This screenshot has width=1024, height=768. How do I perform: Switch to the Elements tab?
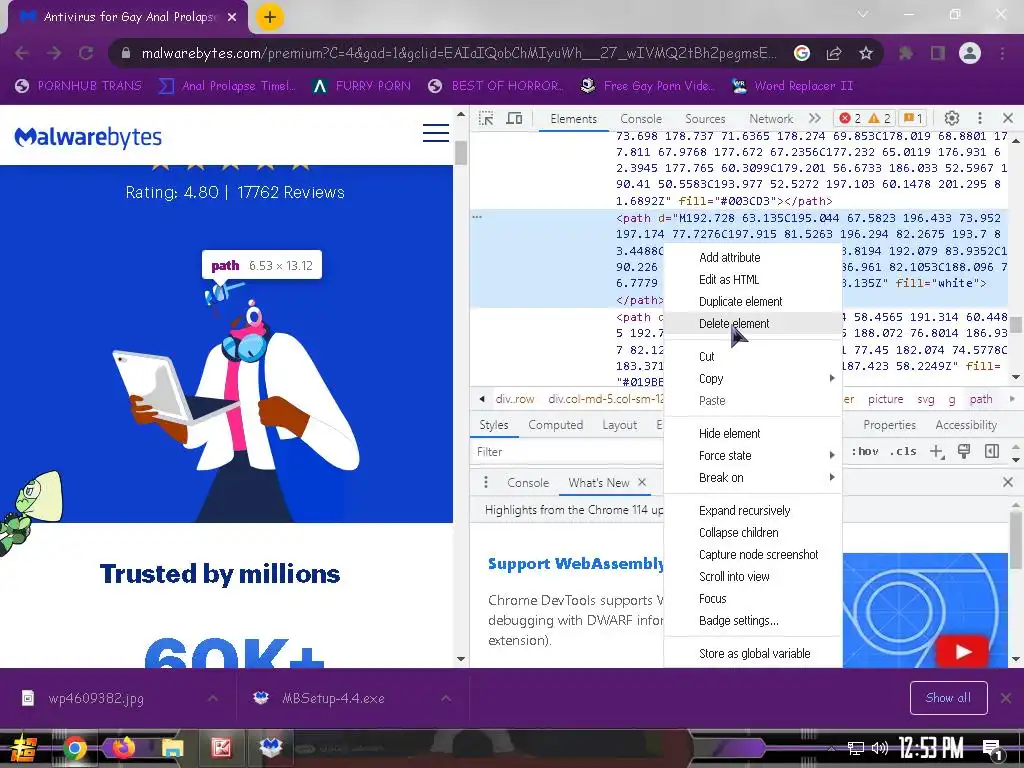573,119
